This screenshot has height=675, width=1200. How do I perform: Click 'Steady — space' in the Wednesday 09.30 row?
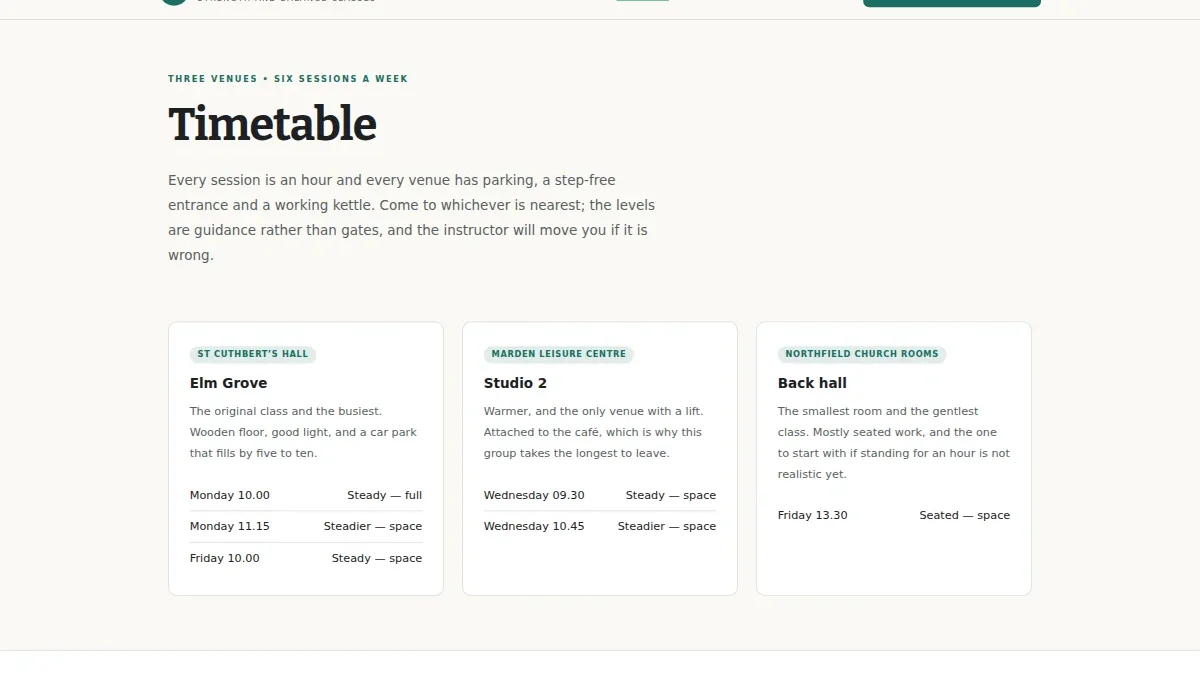click(x=671, y=495)
